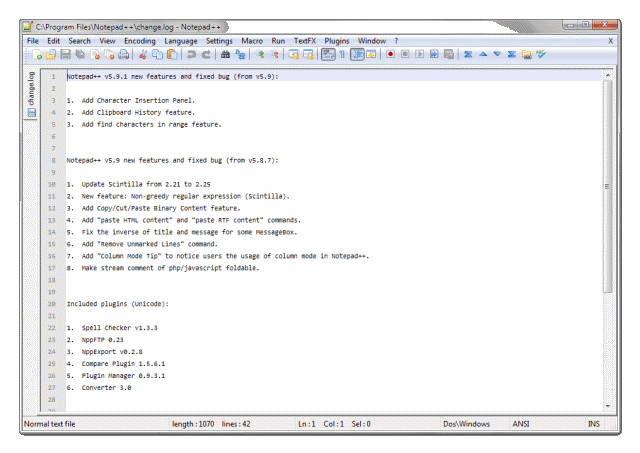Toggle INS mode in the status bar

[594, 424]
